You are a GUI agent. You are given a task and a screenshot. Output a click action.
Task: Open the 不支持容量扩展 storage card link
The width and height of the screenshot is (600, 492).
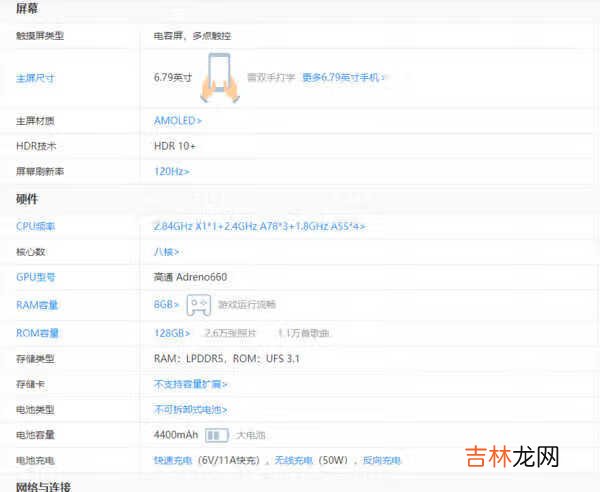(190, 384)
